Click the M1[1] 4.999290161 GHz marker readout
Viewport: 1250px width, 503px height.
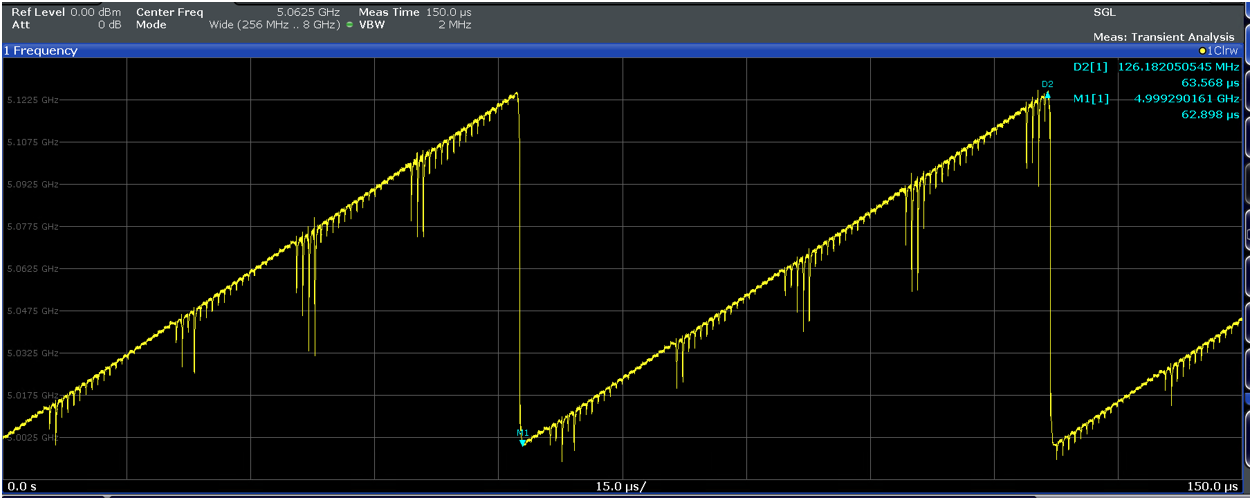[1162, 99]
